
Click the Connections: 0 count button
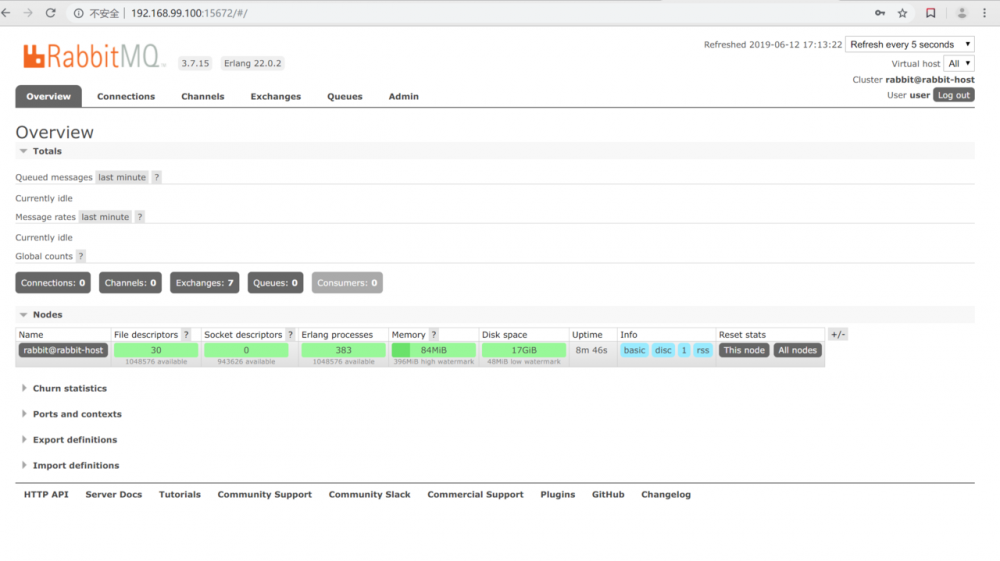click(x=53, y=283)
